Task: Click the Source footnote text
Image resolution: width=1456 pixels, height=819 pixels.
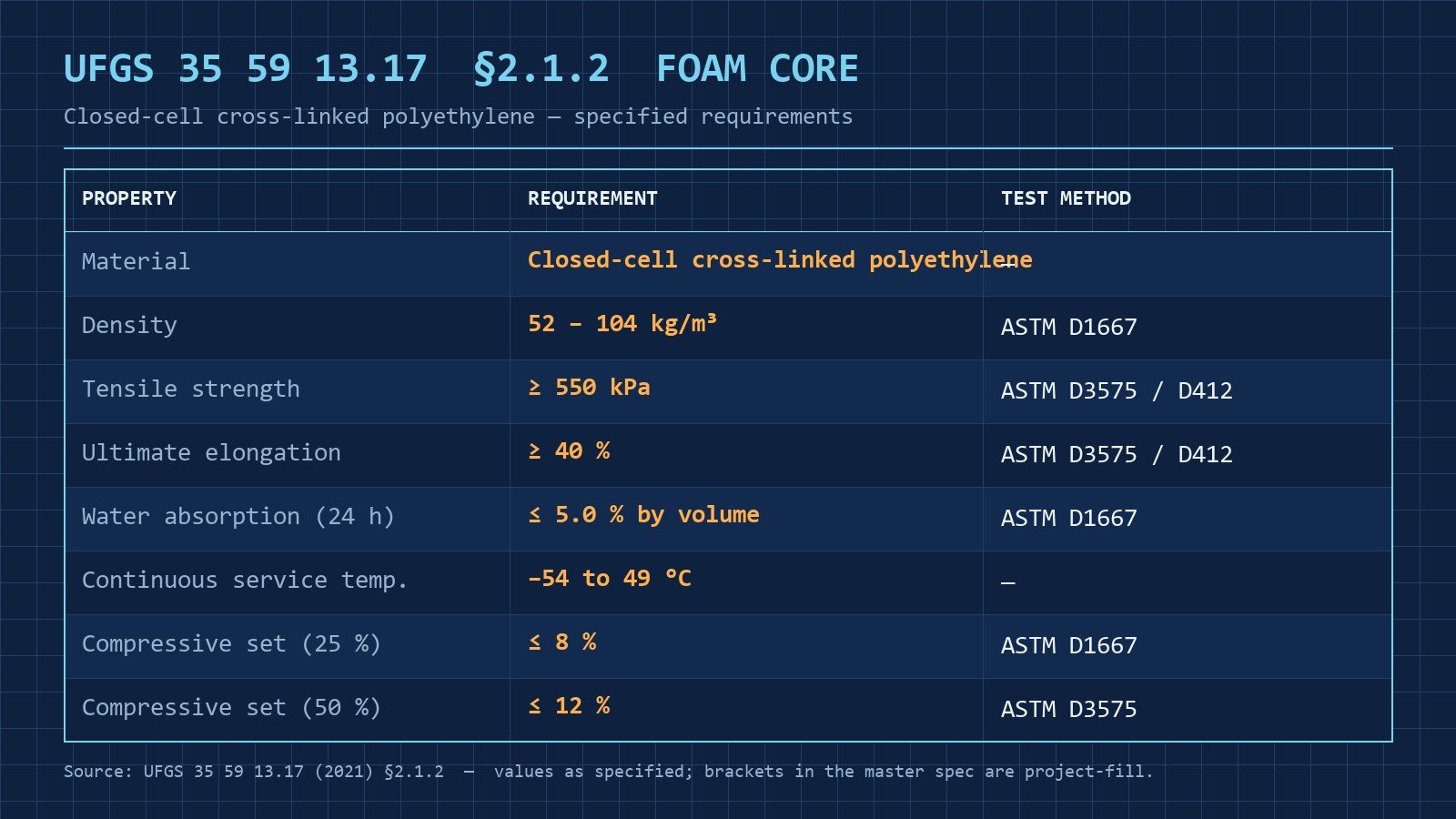Action: (x=608, y=772)
